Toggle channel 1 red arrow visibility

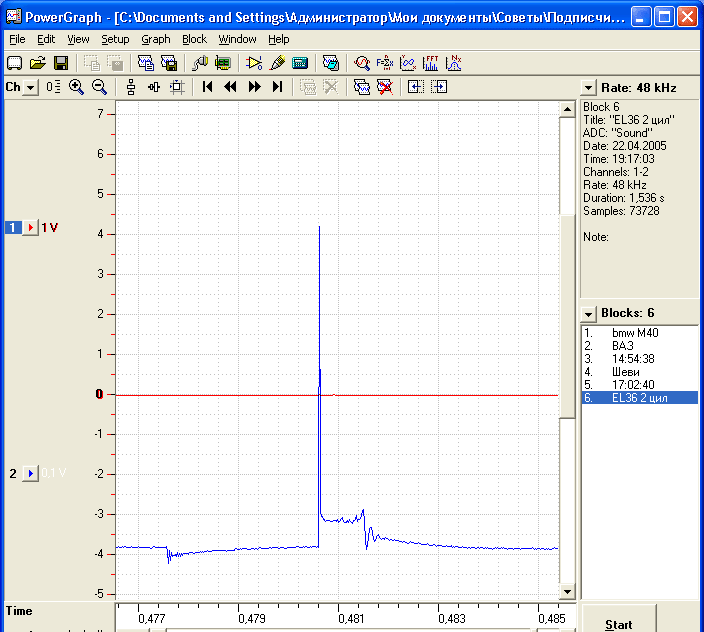(x=30, y=228)
